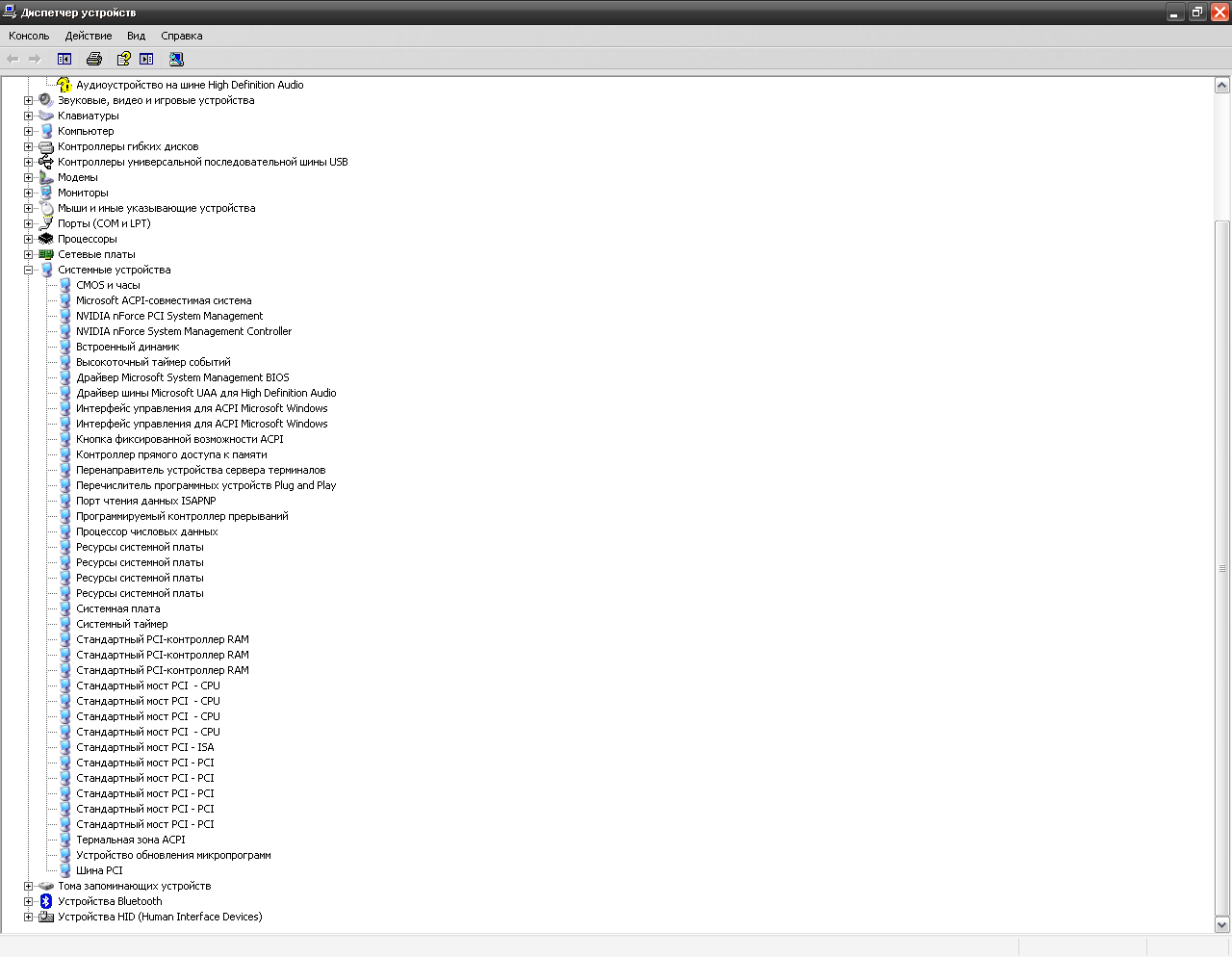Expand the Устройства Bluetooth category
Screen dimensions: 1232x957
(29, 901)
